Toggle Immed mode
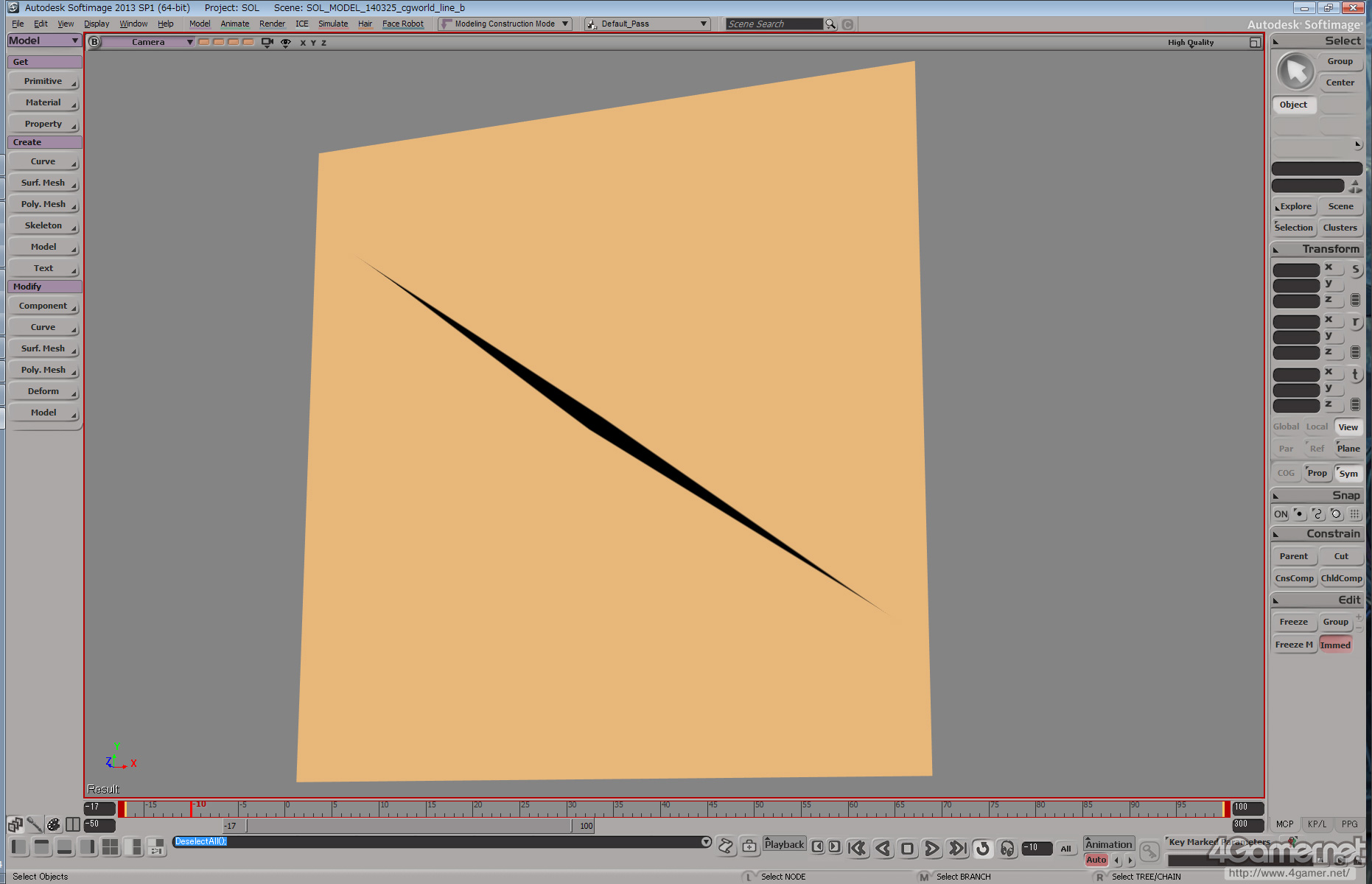This screenshot has height=884, width=1372. pos(1335,645)
